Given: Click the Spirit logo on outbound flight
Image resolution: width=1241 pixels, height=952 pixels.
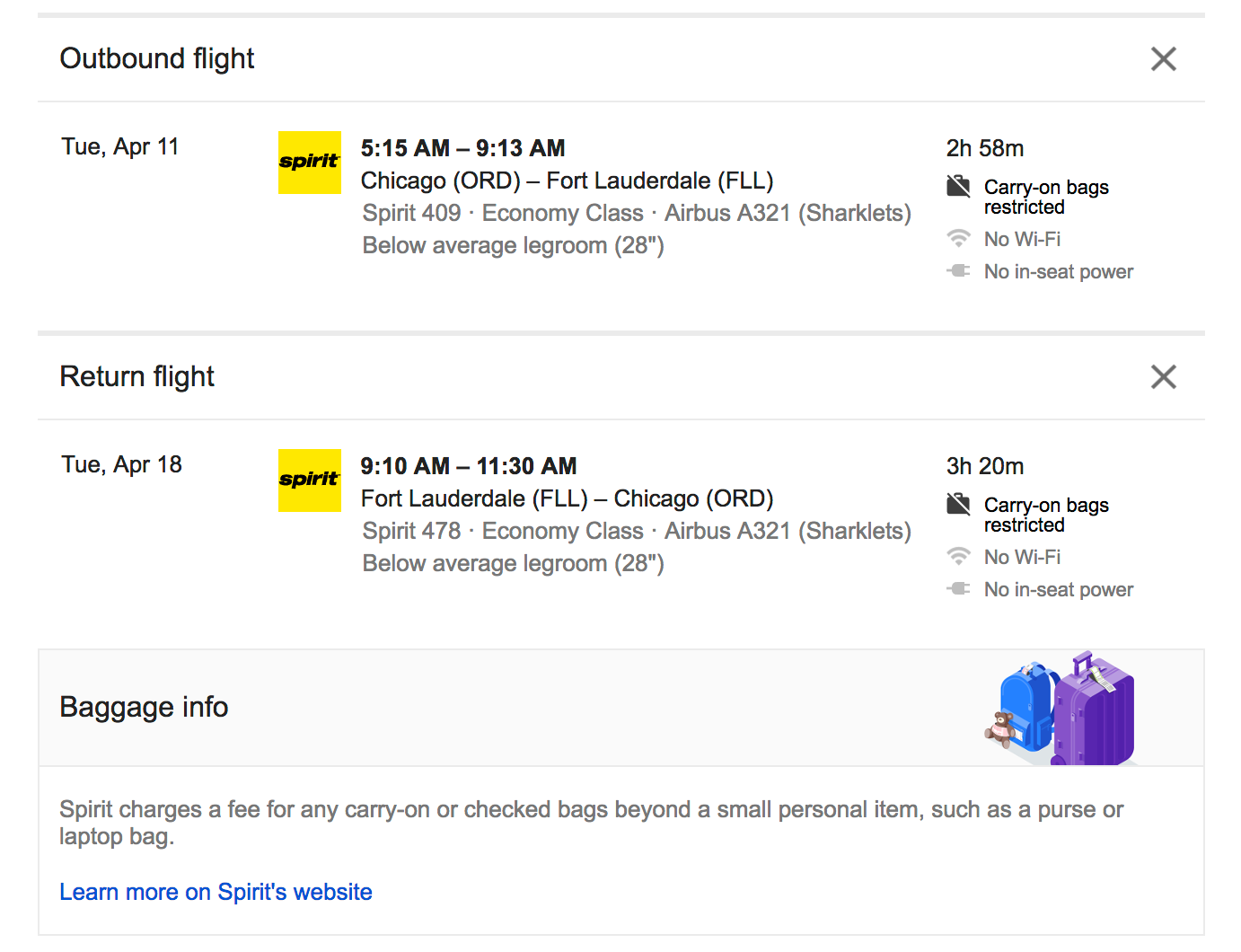Looking at the screenshot, I should 310,163.
